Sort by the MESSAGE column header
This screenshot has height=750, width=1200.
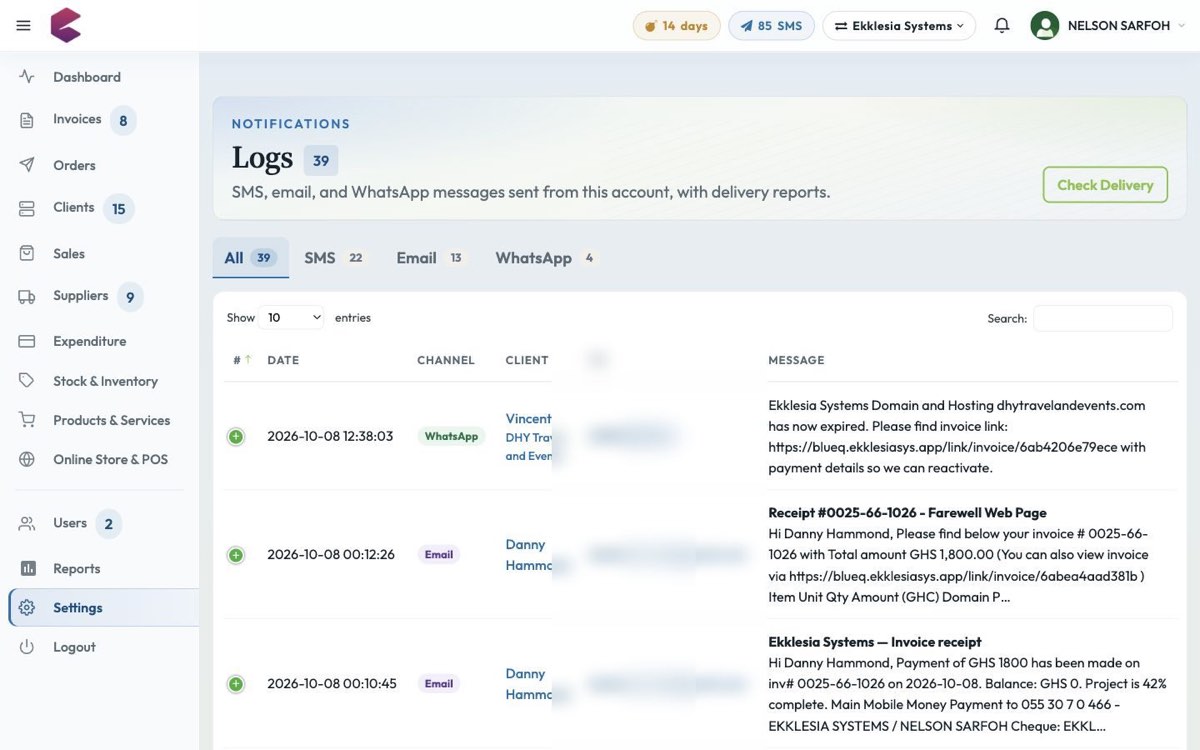point(796,360)
